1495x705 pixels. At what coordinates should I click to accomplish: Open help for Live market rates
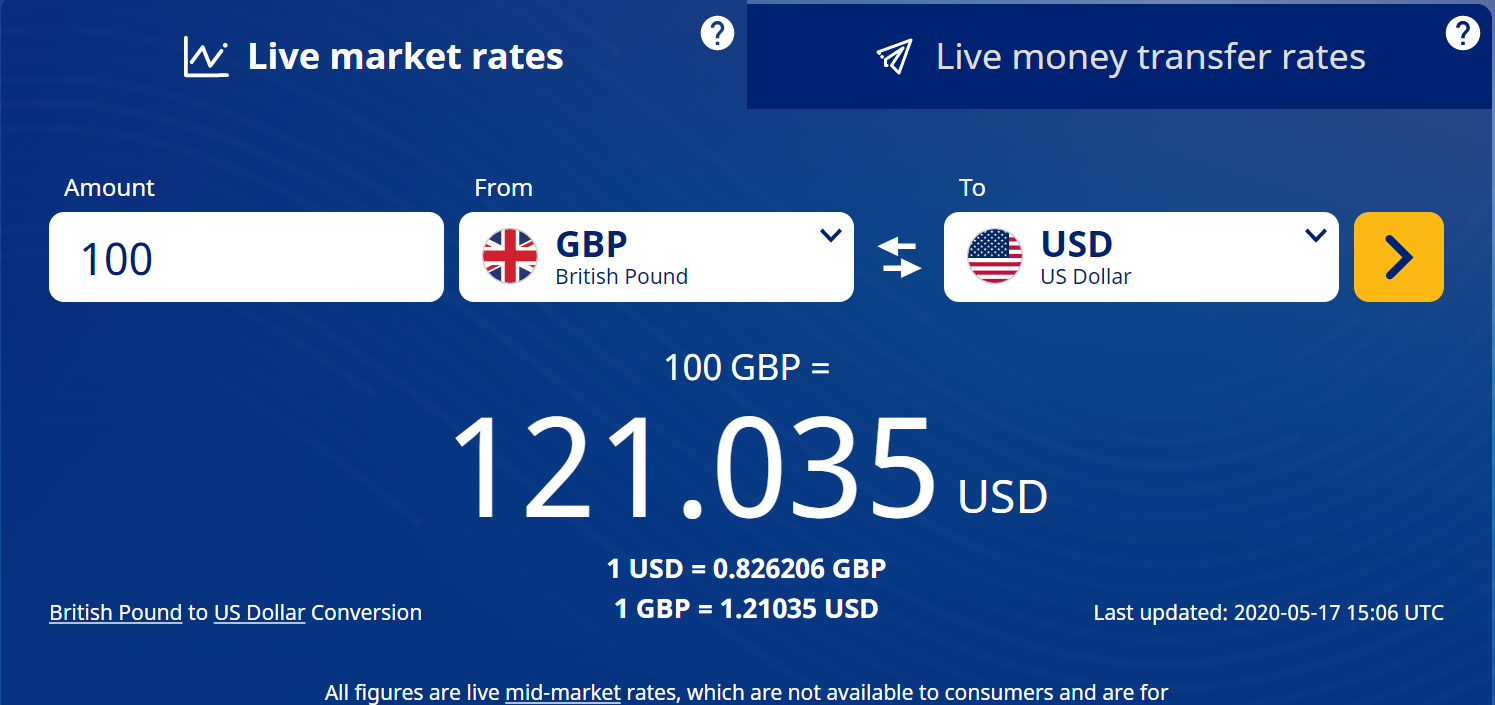717,34
